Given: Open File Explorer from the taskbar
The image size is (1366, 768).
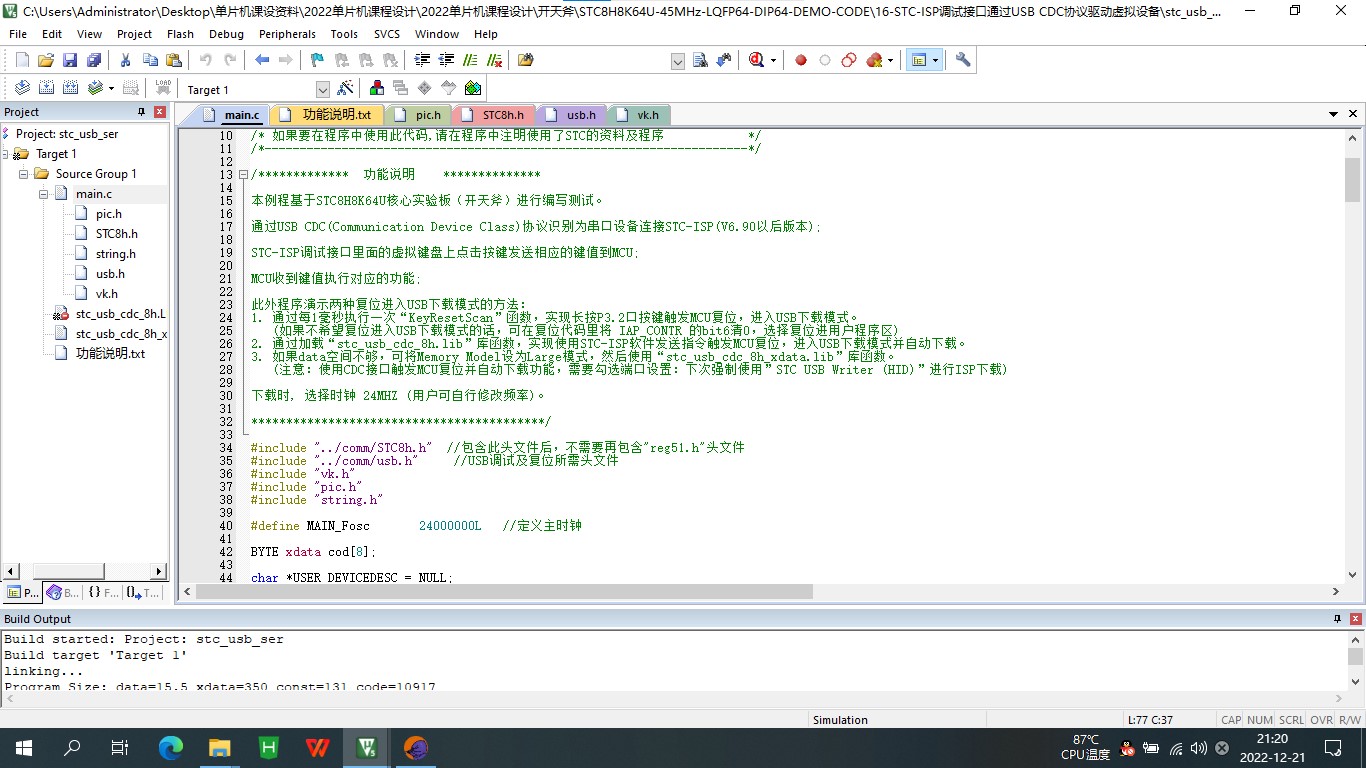Looking at the screenshot, I should tap(220, 747).
